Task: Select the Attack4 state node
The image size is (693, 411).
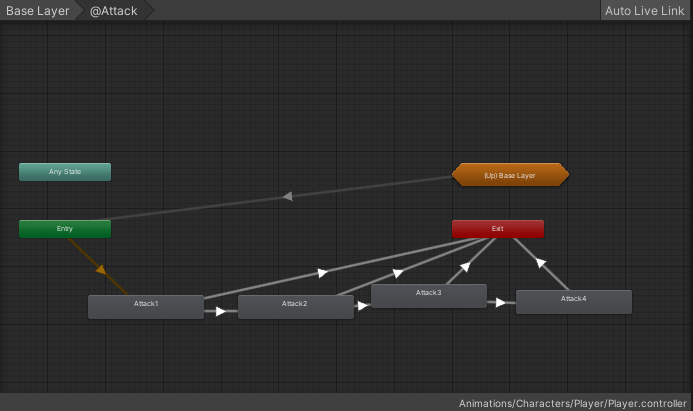Action: (x=574, y=302)
